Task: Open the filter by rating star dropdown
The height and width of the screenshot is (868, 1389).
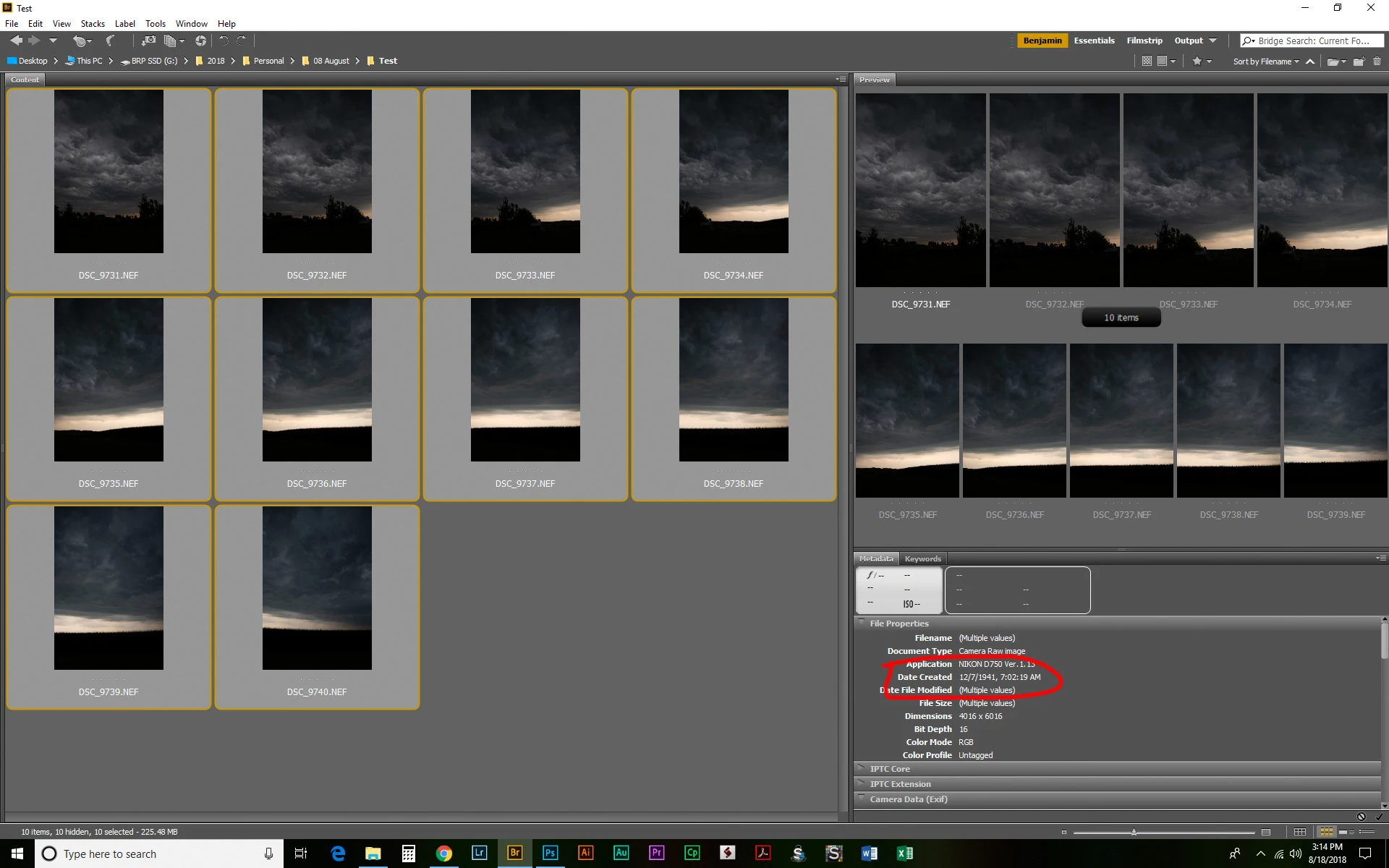Action: point(1201,61)
